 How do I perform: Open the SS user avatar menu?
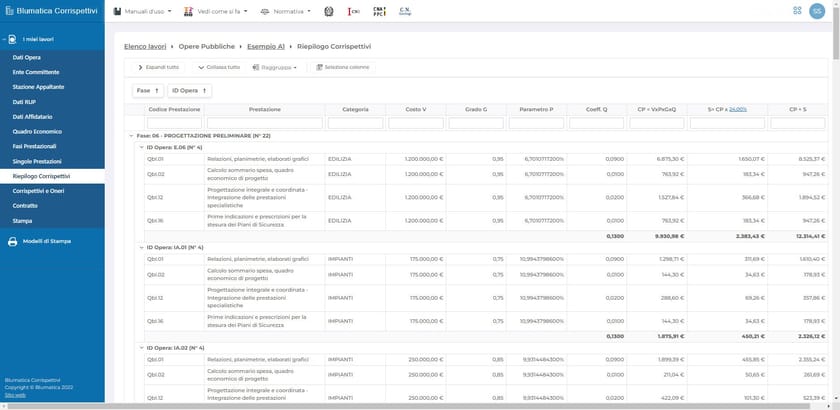click(818, 12)
